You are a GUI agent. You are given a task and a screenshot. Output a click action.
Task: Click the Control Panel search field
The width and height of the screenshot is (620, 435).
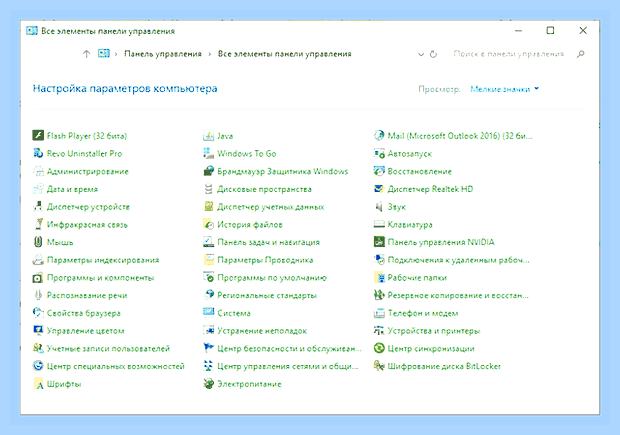tap(508, 54)
